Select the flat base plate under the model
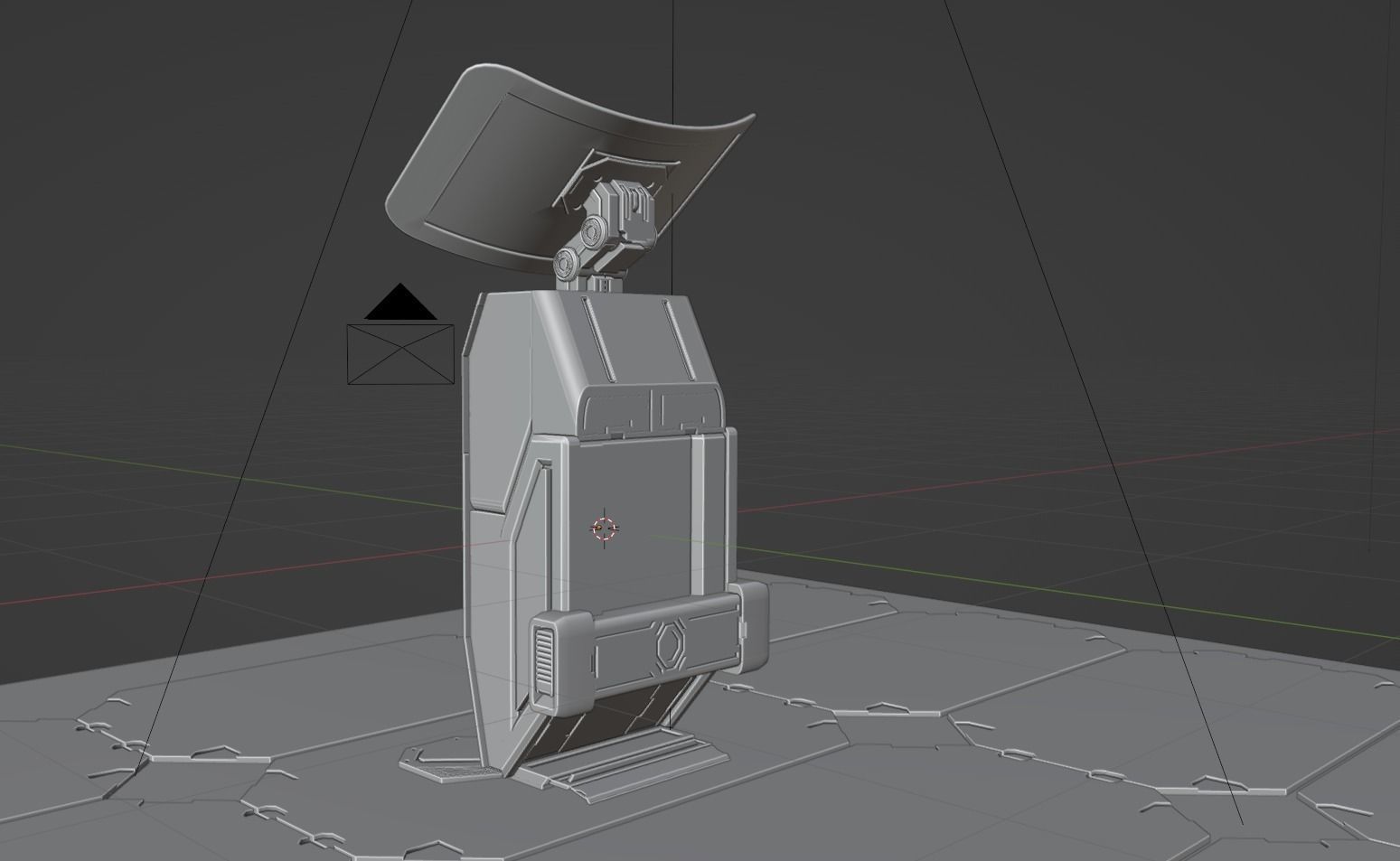 point(565,763)
